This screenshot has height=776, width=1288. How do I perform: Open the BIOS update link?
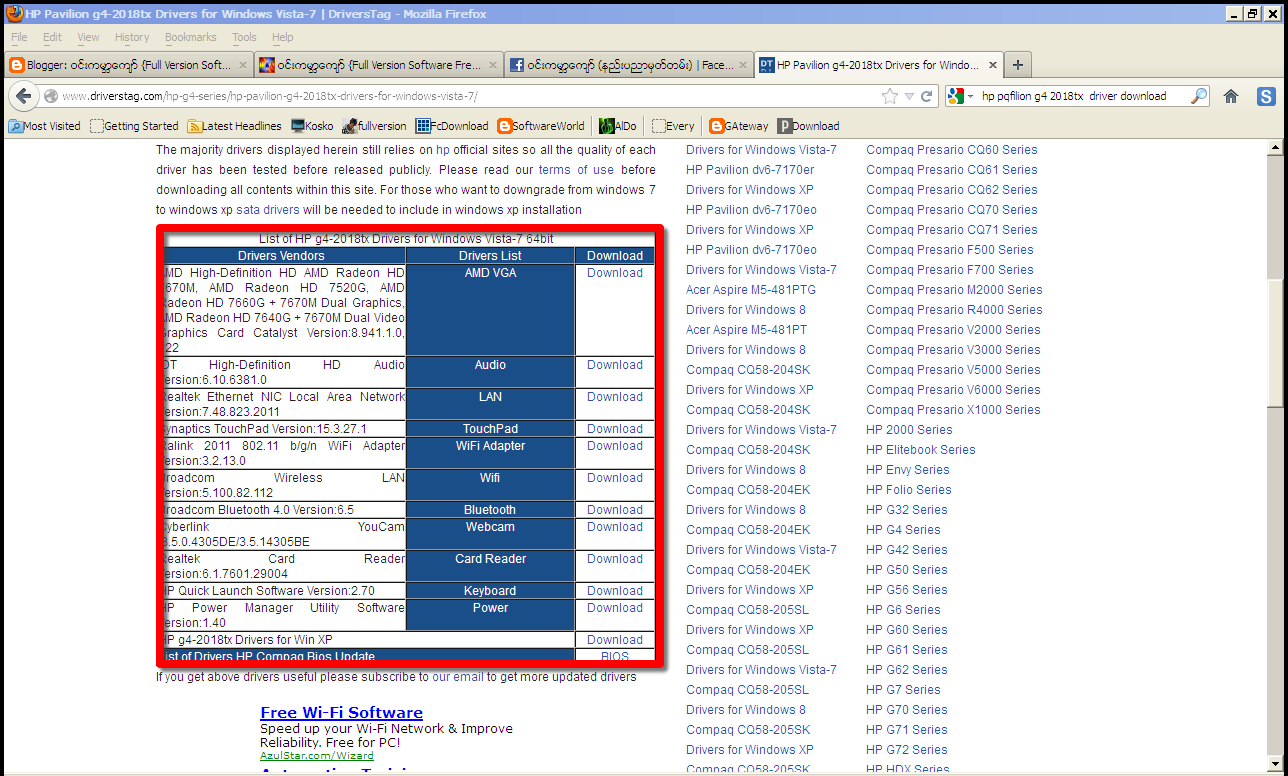pos(615,656)
